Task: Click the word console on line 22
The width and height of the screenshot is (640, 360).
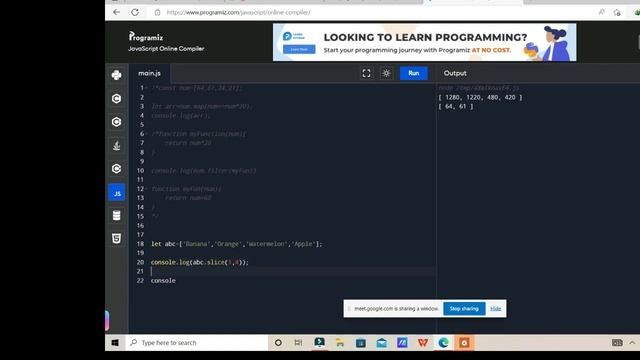Action: pyautogui.click(x=163, y=280)
